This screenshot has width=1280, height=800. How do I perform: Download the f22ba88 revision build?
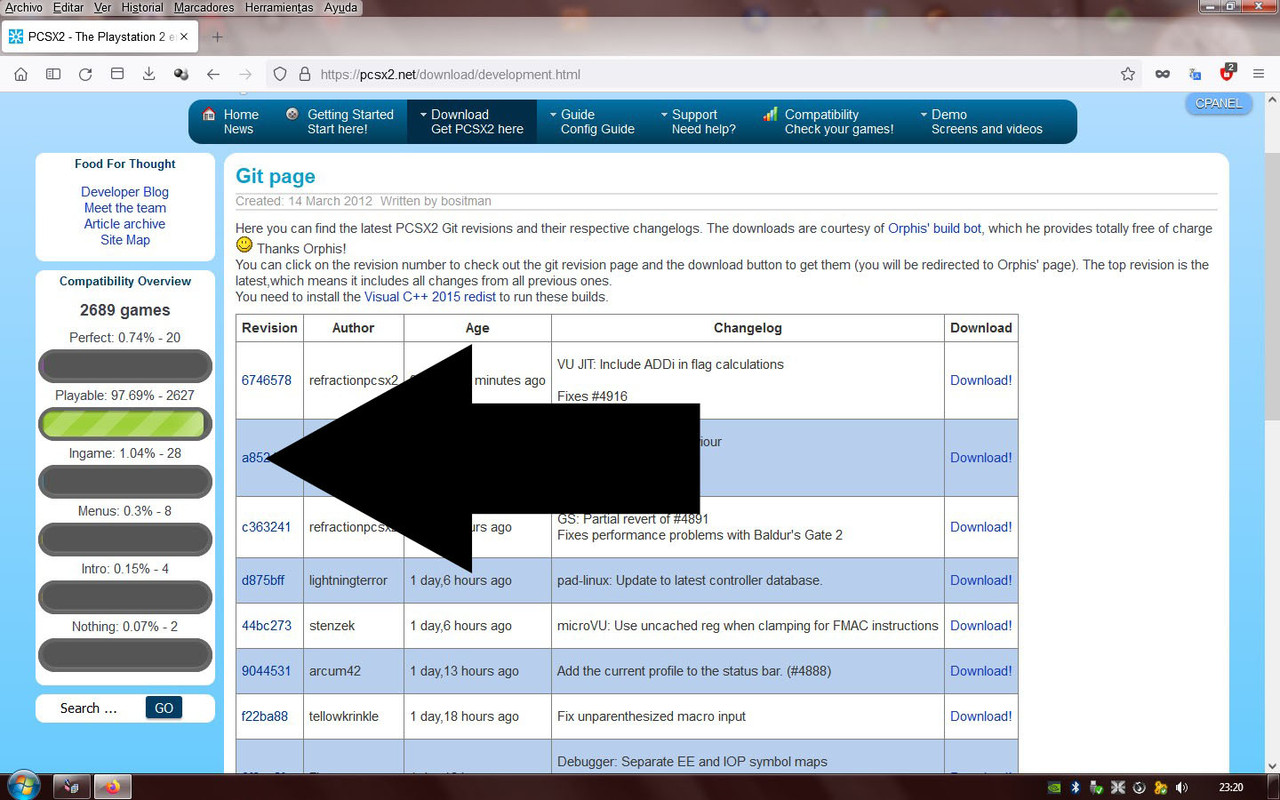pos(981,716)
